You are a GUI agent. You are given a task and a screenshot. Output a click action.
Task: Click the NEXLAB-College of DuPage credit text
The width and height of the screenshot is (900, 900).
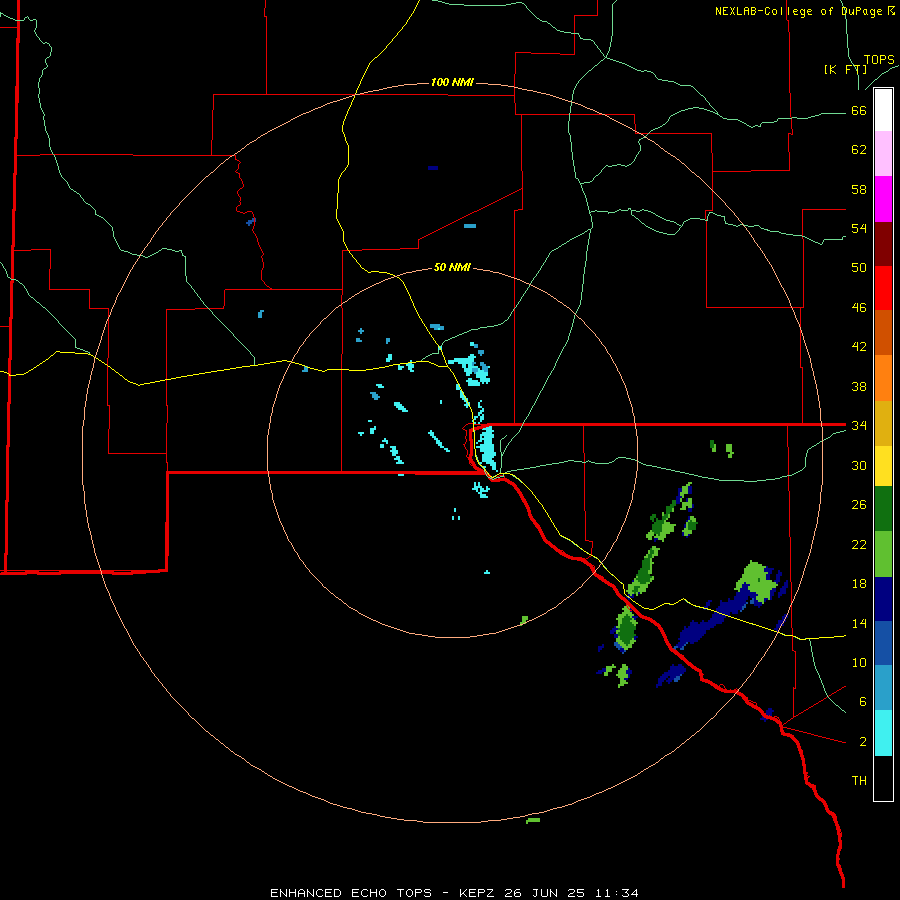[x=804, y=11]
